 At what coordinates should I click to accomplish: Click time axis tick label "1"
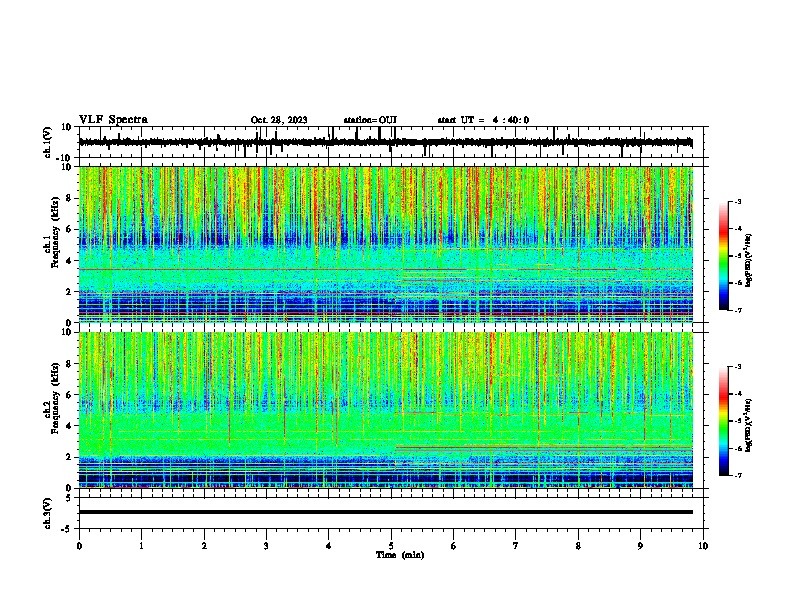click(x=141, y=546)
